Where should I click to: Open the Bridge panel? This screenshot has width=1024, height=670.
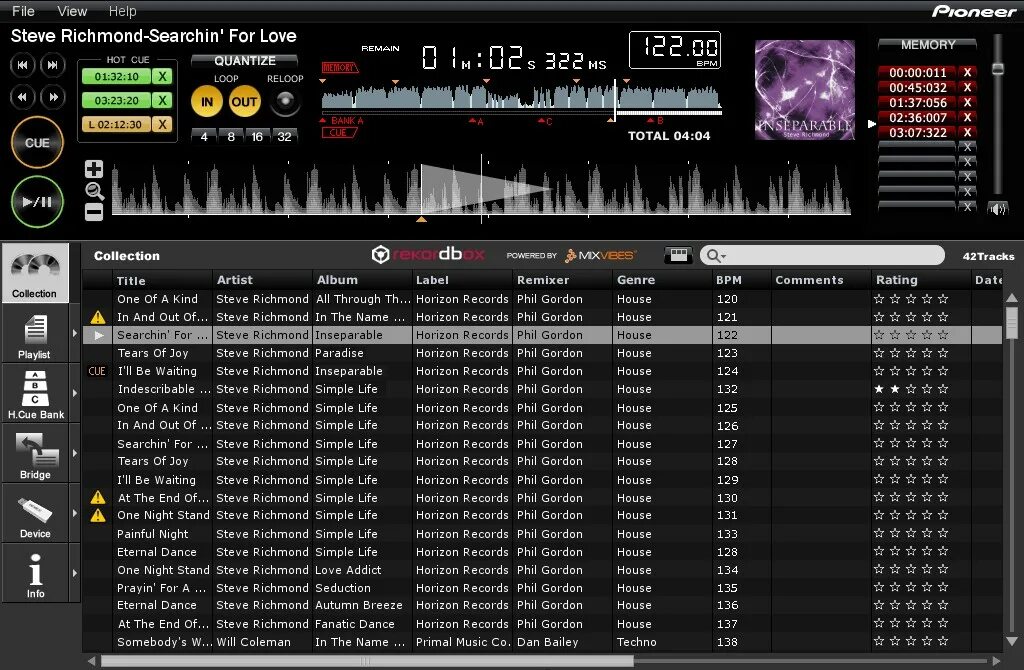click(x=35, y=454)
